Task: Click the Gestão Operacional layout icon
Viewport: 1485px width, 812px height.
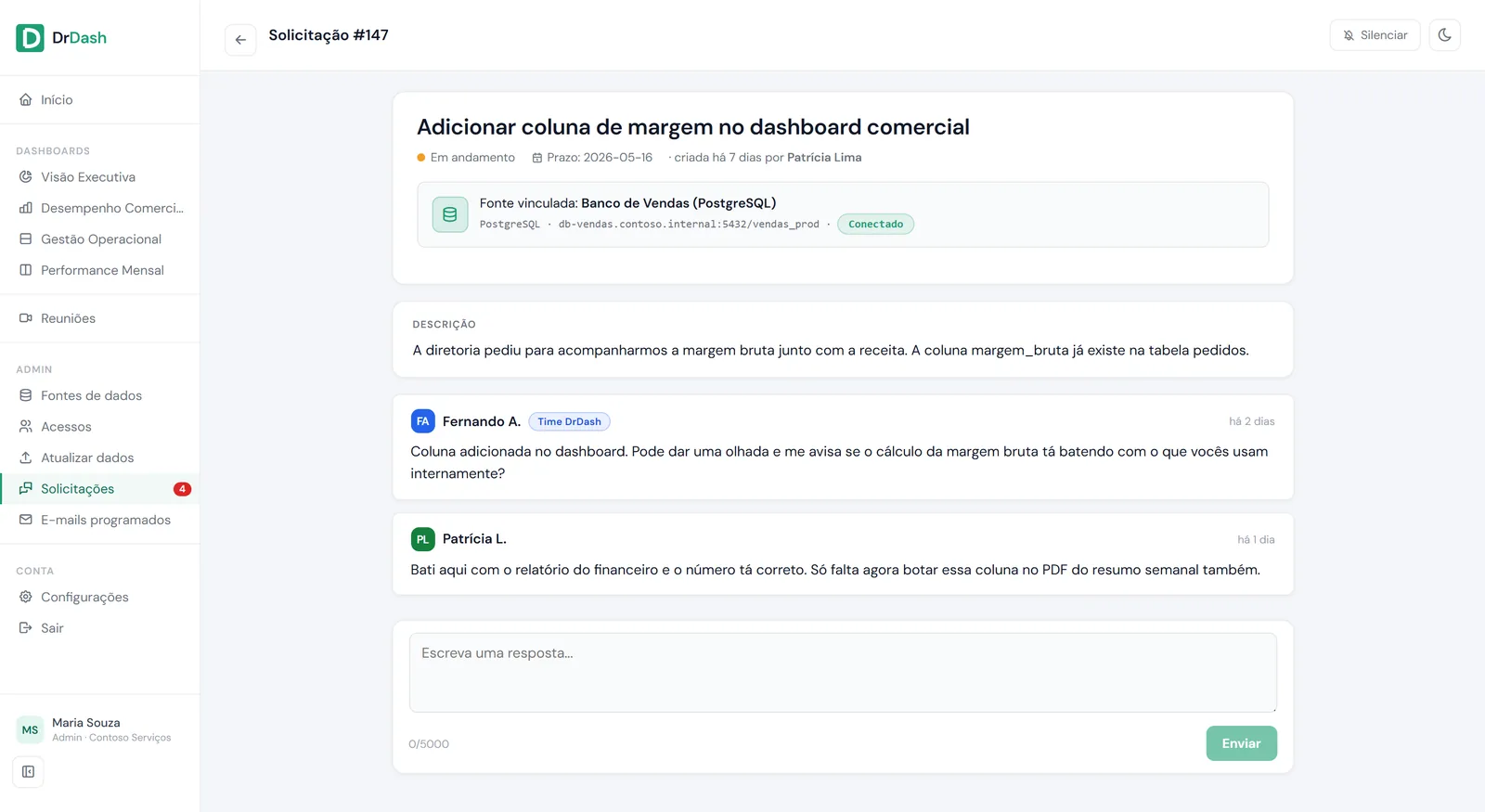Action: click(26, 239)
